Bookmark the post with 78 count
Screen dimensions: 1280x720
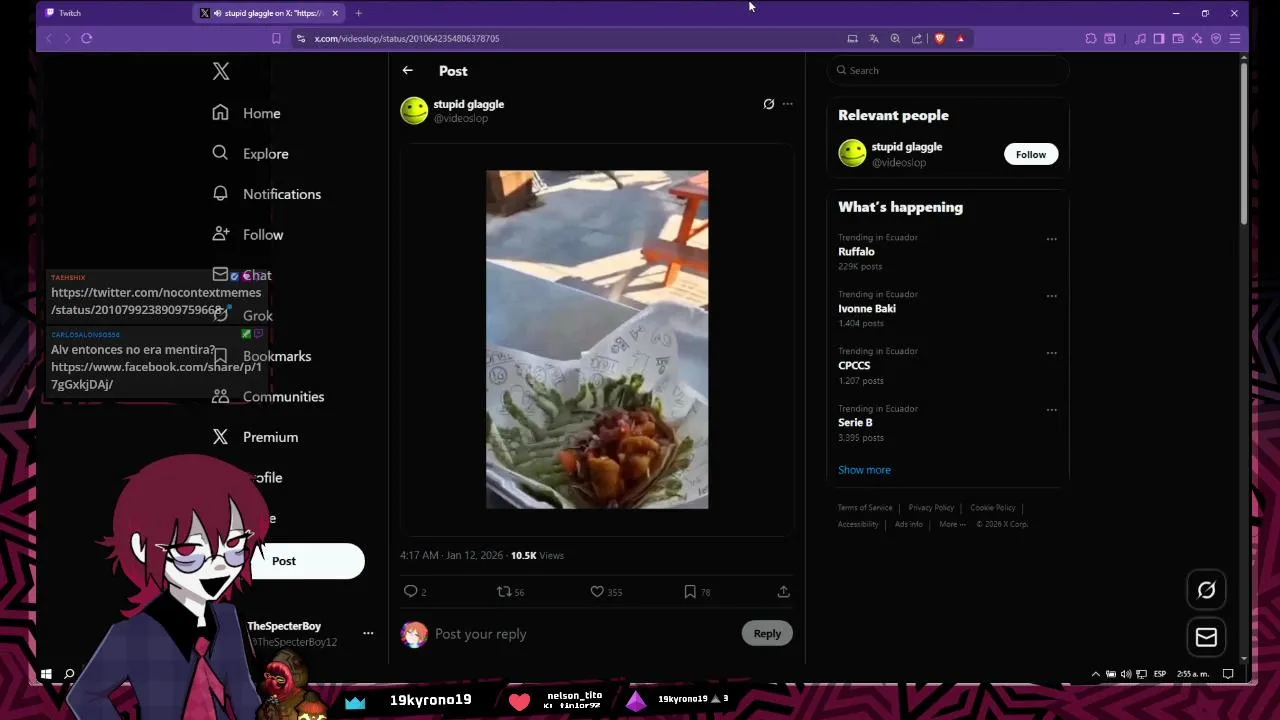690,592
